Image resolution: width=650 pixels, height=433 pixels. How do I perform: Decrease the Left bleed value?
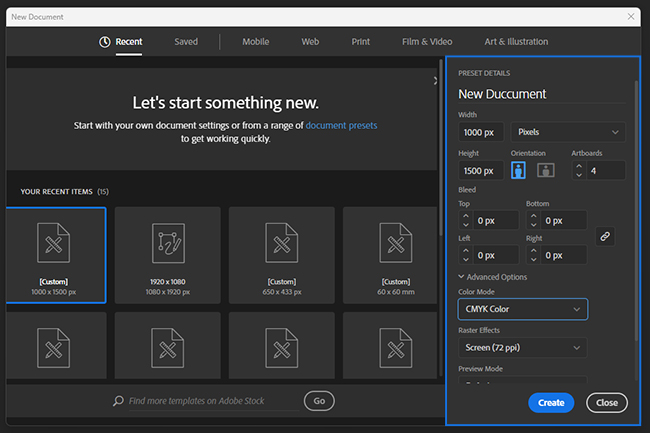[x=466, y=259]
